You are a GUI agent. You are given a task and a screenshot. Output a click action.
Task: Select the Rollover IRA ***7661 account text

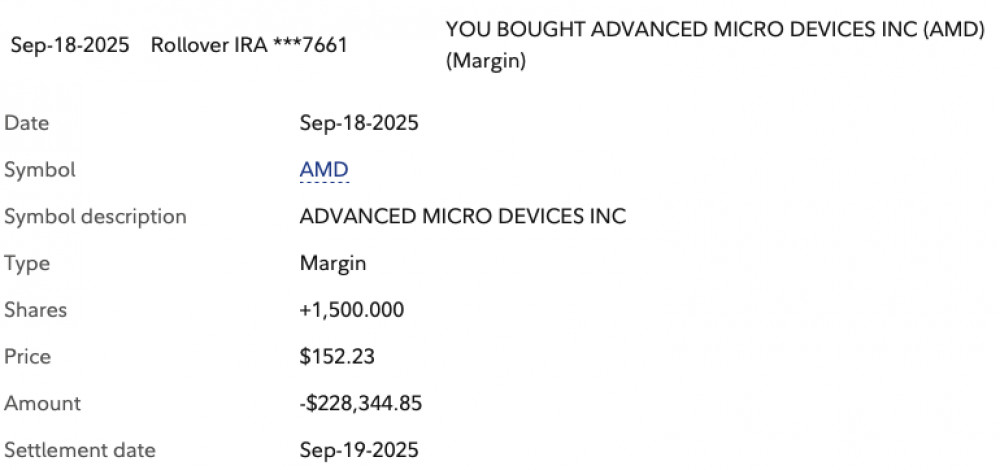pyautogui.click(x=249, y=46)
